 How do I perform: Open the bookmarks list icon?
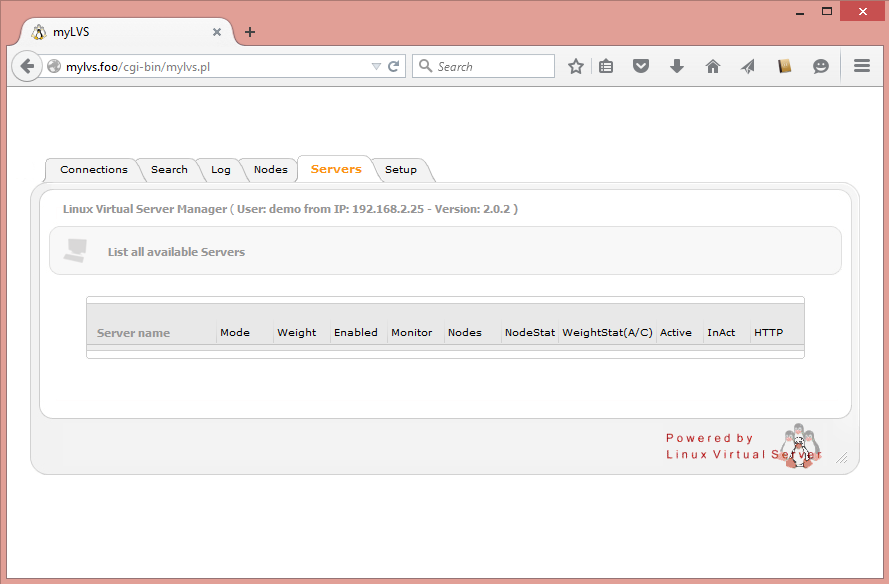point(606,66)
